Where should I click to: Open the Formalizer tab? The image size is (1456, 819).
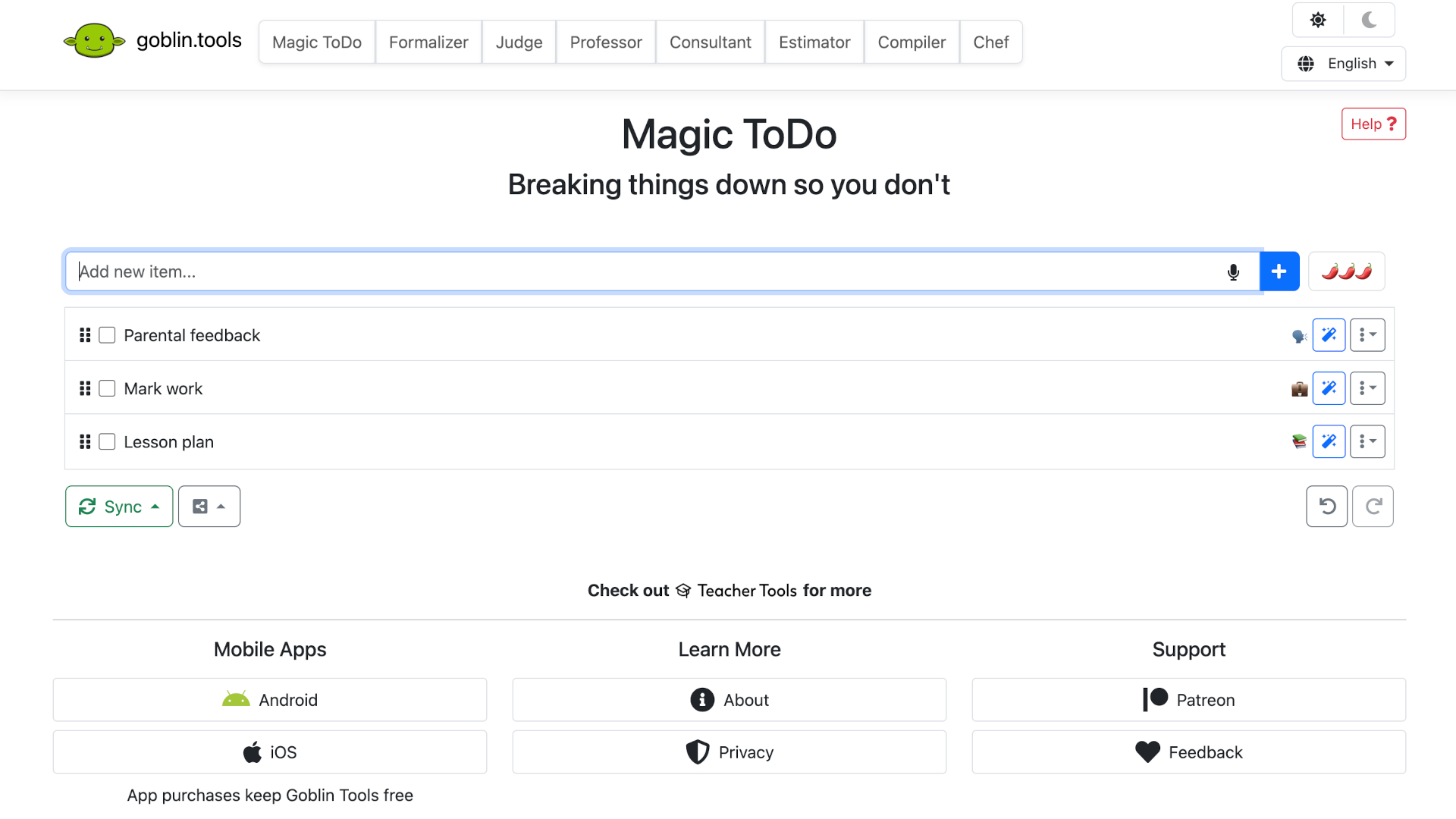pyautogui.click(x=428, y=42)
